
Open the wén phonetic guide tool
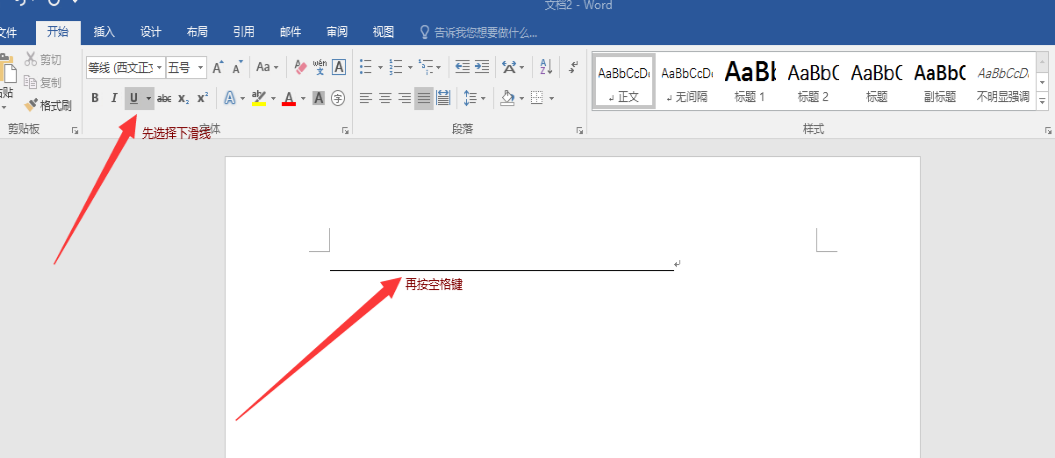click(320, 67)
